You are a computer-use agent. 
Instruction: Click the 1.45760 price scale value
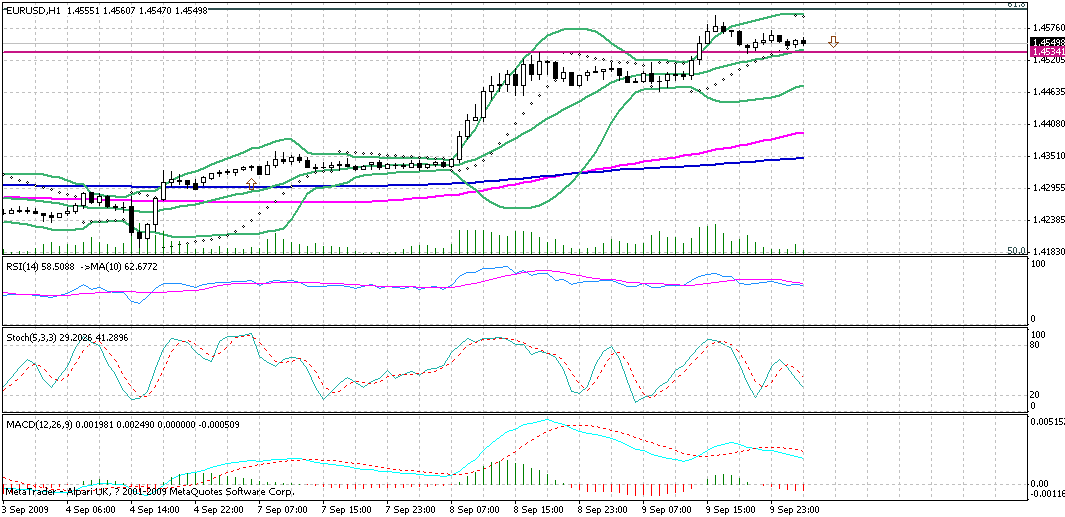(x=1047, y=28)
